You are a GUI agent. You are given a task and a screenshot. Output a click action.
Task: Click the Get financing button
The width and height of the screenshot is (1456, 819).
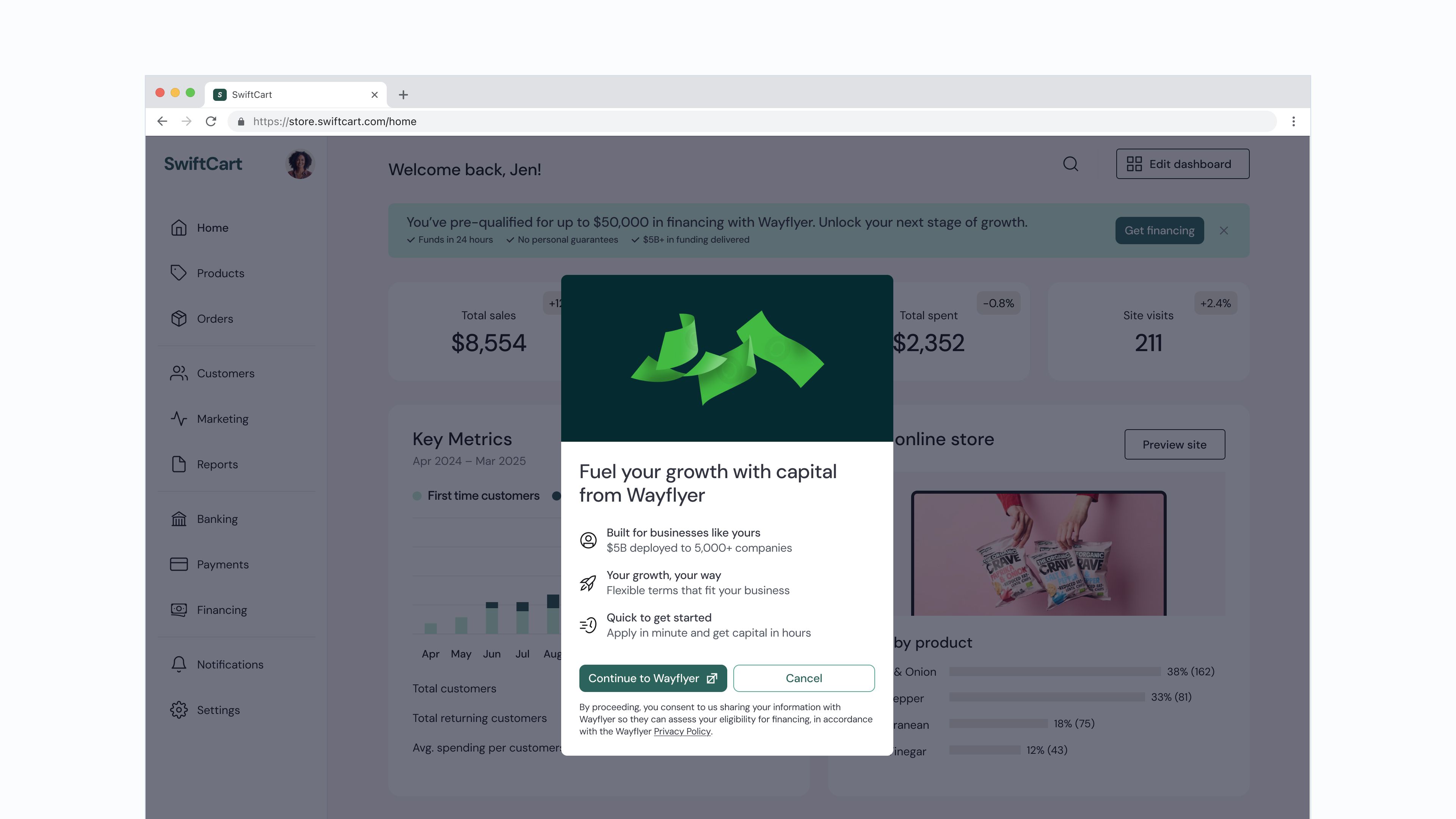(x=1159, y=231)
